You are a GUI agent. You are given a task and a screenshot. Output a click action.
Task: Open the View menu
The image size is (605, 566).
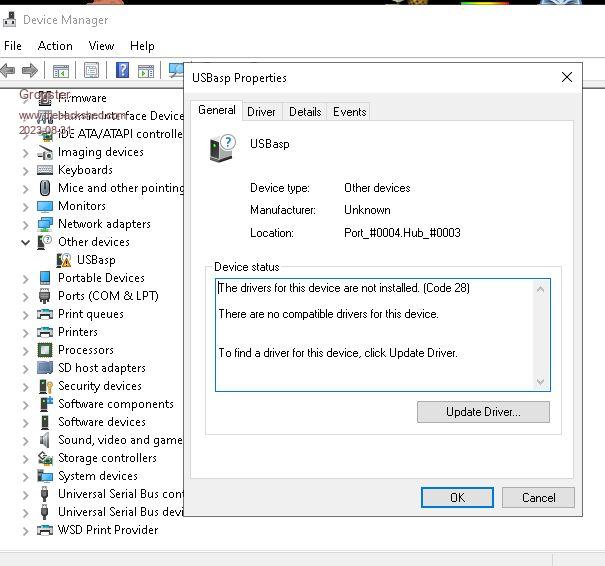click(x=101, y=46)
